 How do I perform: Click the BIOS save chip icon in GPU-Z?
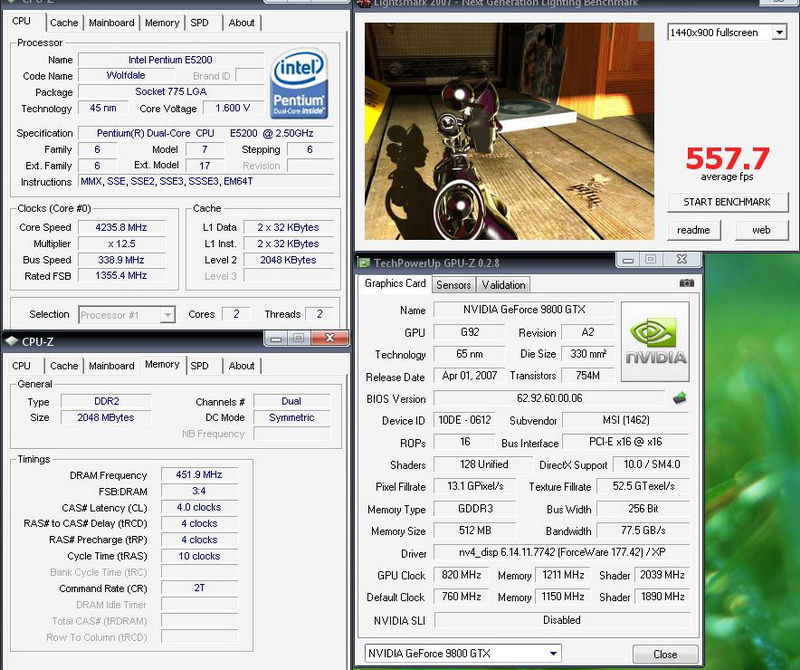(x=679, y=398)
